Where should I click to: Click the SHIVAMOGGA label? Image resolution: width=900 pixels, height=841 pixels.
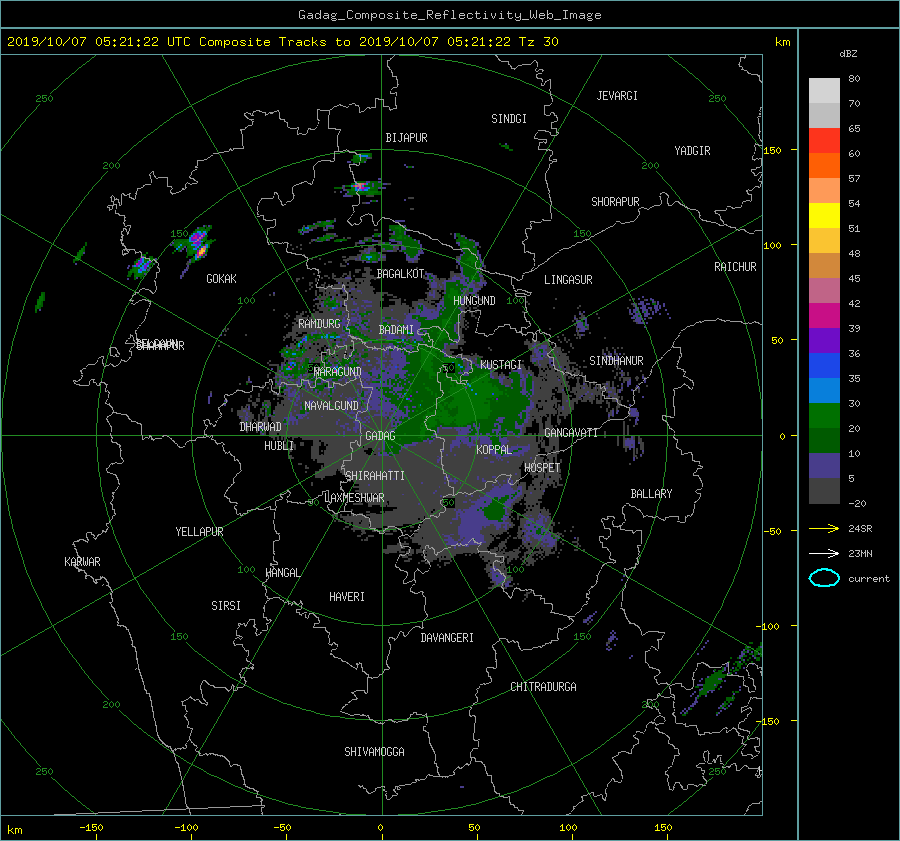point(374,751)
